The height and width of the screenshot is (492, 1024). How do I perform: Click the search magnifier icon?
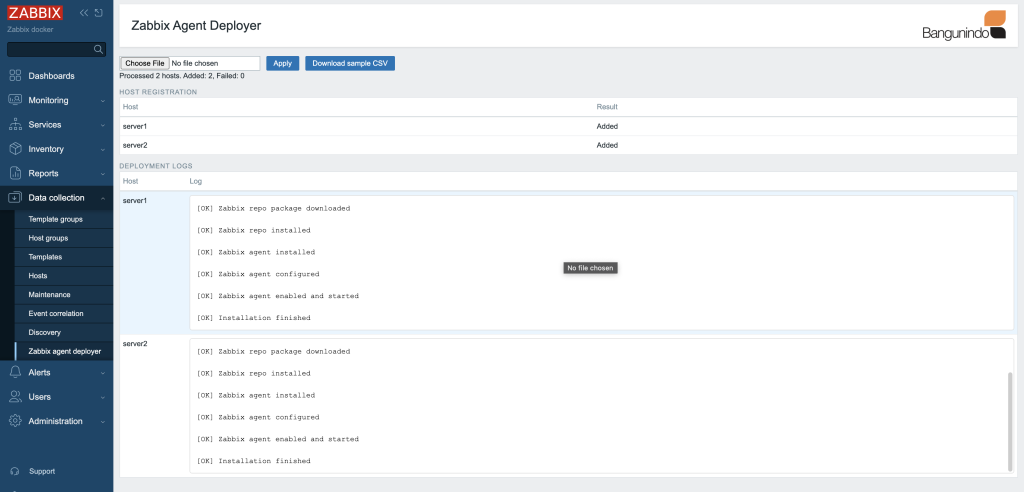pos(98,49)
